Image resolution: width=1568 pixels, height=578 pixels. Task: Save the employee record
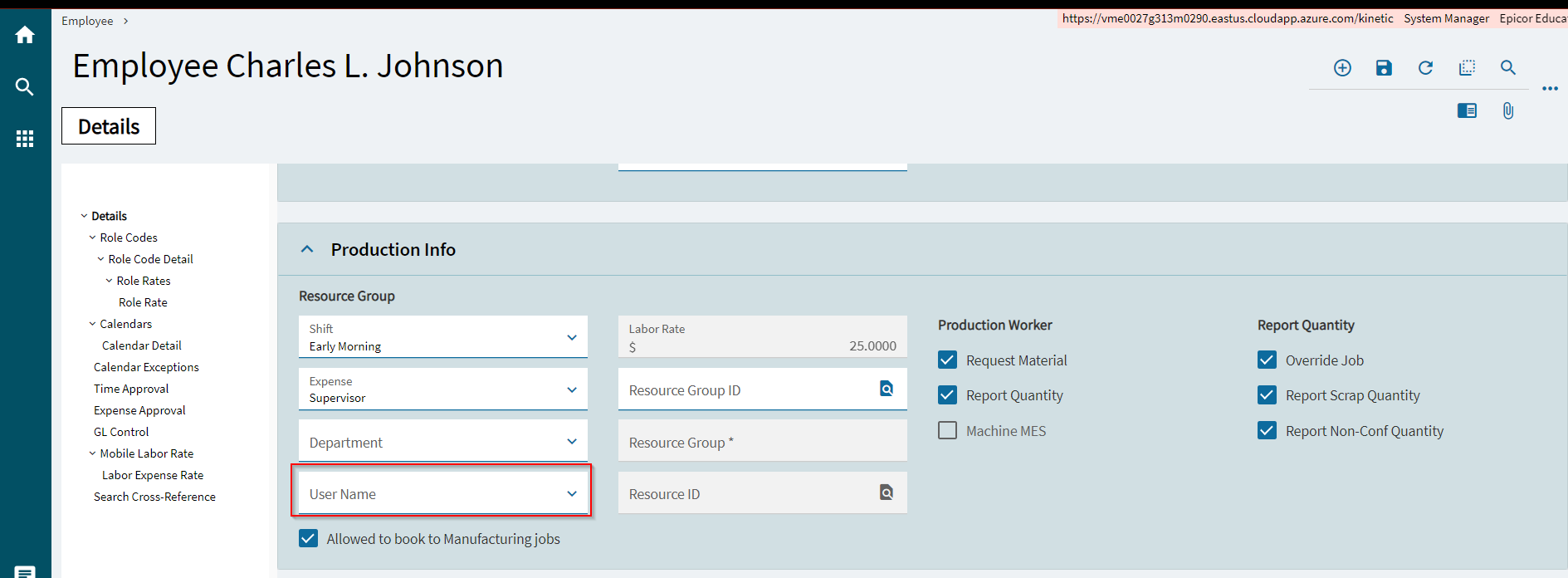tap(1384, 68)
